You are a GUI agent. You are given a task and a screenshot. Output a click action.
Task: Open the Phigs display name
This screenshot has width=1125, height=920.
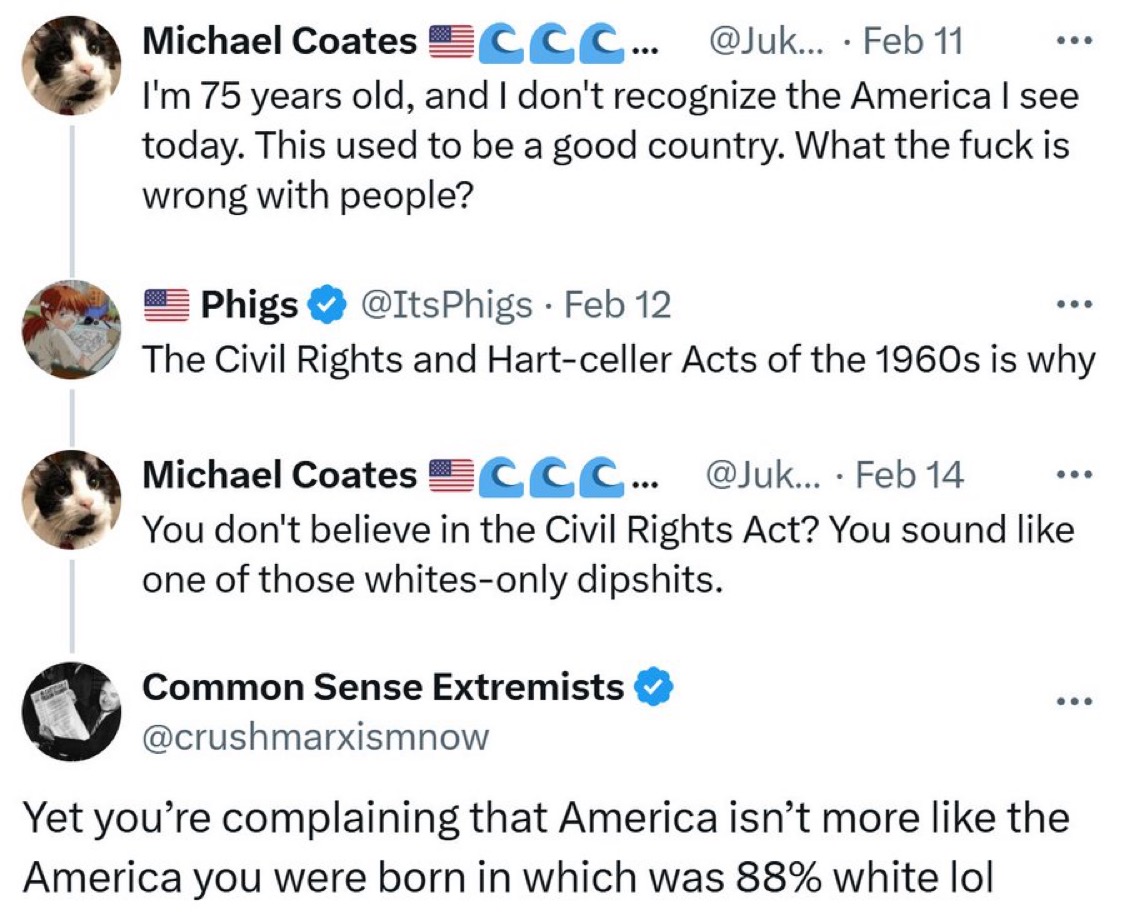[249, 305]
